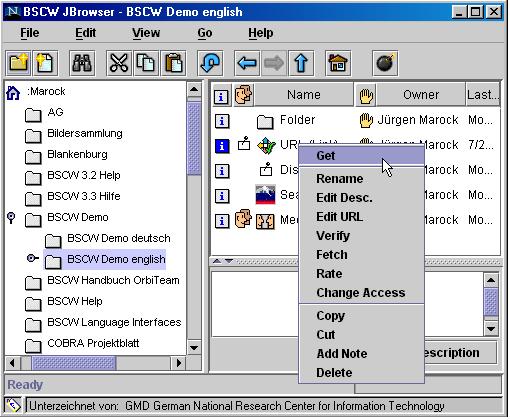Click the home house toolbar icon
This screenshot has height=420, width=510.
point(338,62)
